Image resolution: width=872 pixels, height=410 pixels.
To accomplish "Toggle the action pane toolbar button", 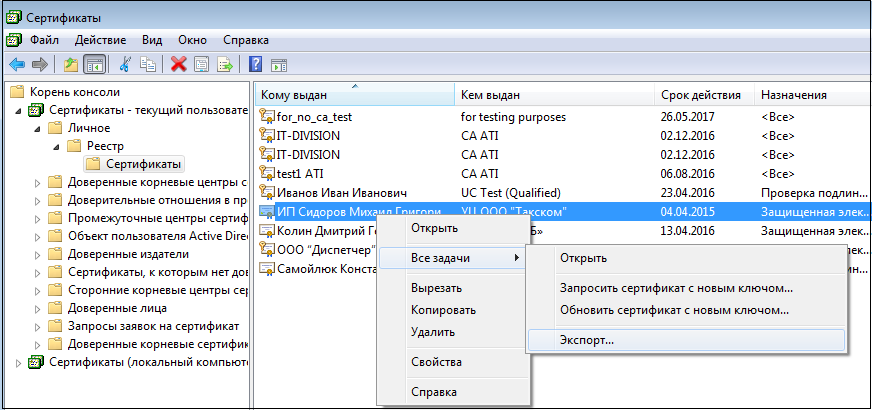I will tap(279, 64).
